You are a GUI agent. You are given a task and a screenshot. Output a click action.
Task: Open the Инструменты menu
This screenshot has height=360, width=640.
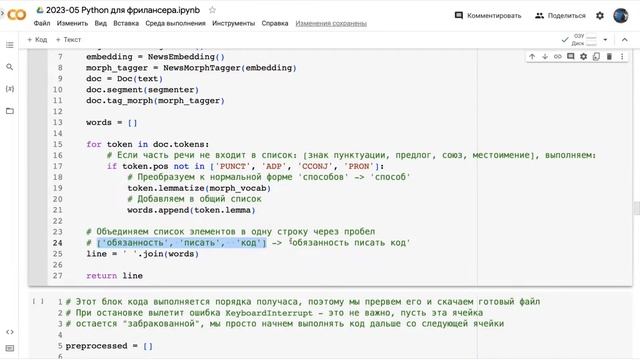click(233, 23)
